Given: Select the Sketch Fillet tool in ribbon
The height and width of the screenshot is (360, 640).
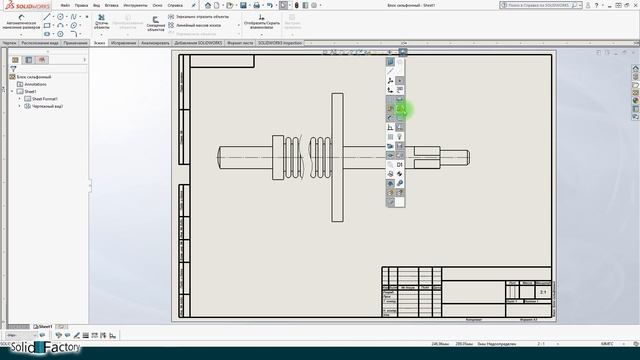Looking at the screenshot, I should pos(73,34).
